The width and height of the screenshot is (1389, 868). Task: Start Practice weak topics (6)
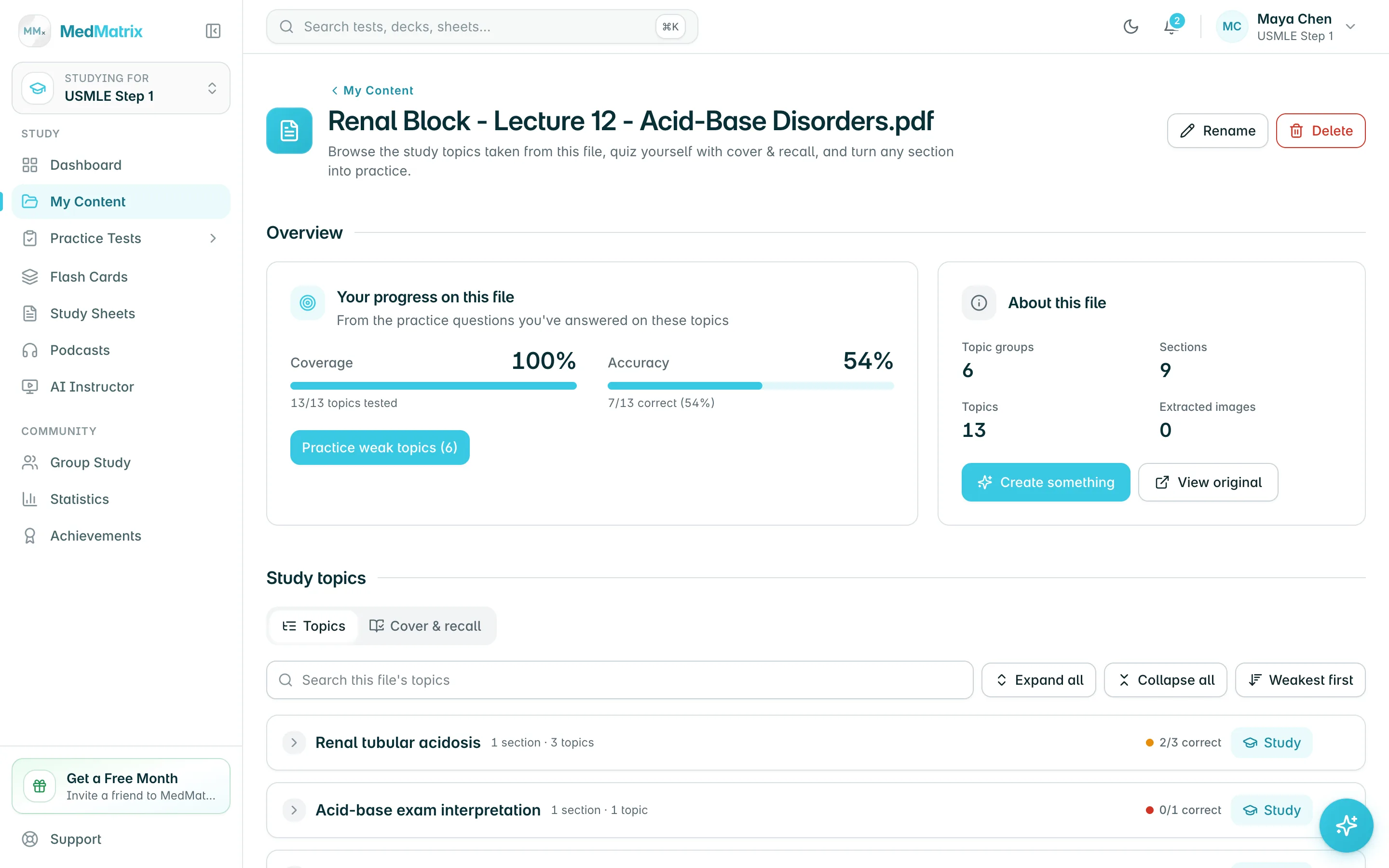pyautogui.click(x=380, y=447)
